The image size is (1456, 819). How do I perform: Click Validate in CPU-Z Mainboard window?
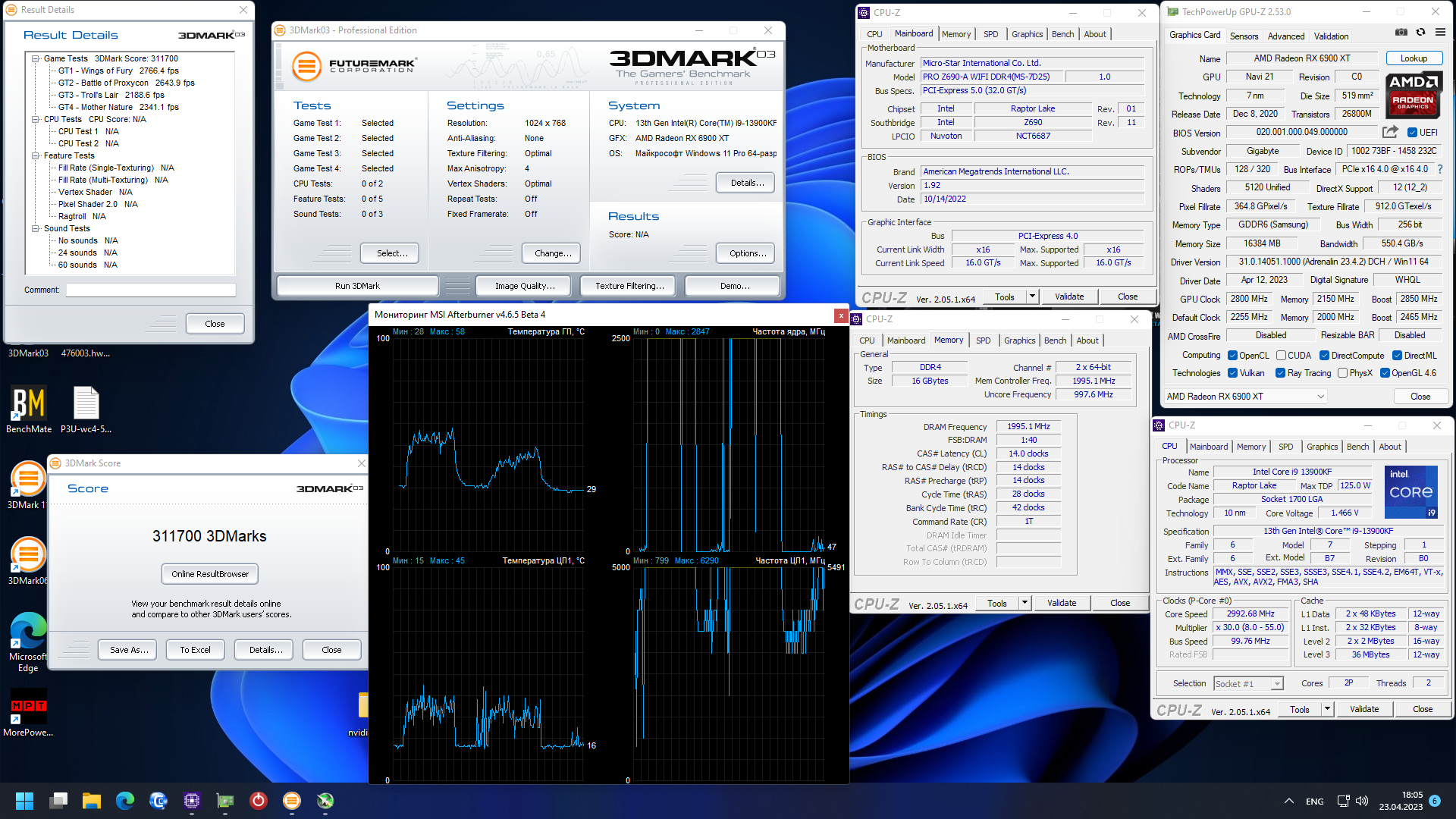click(1069, 297)
